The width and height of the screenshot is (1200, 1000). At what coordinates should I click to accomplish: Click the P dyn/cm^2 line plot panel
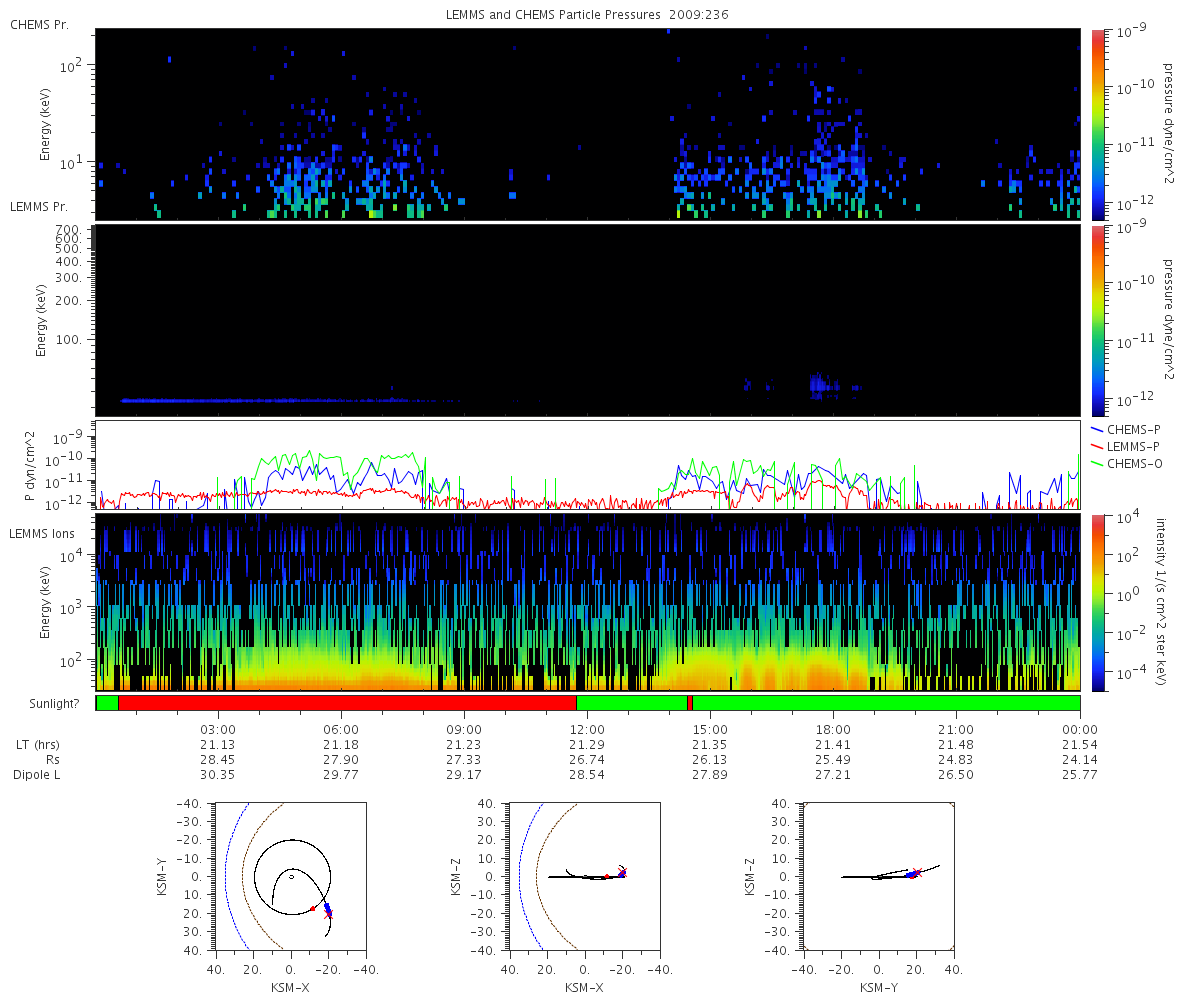pos(588,465)
